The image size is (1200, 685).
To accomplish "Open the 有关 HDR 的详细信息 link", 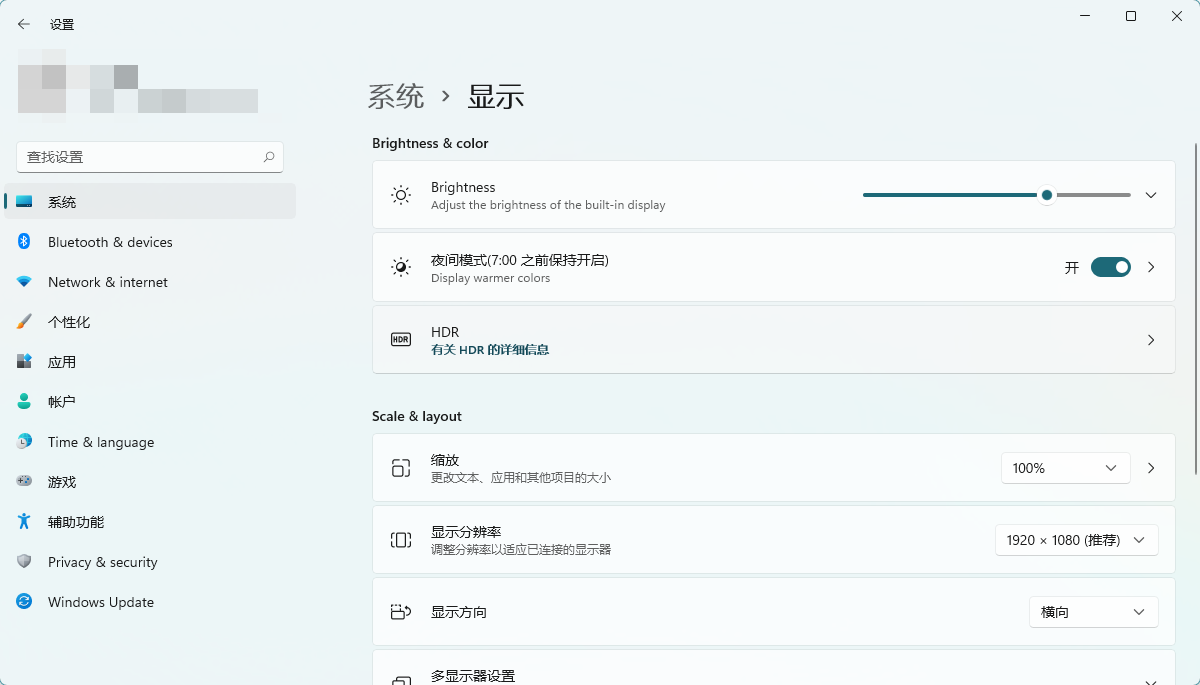I will click(490, 350).
